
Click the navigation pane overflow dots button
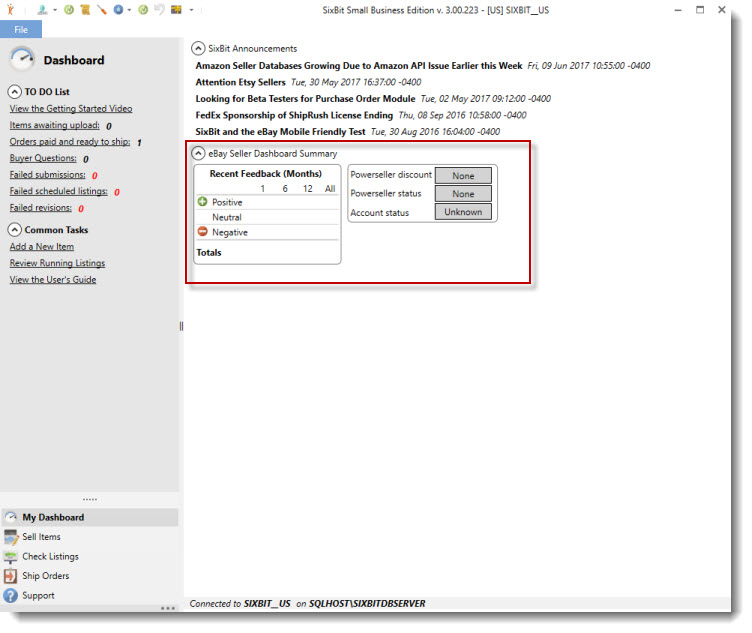168,608
